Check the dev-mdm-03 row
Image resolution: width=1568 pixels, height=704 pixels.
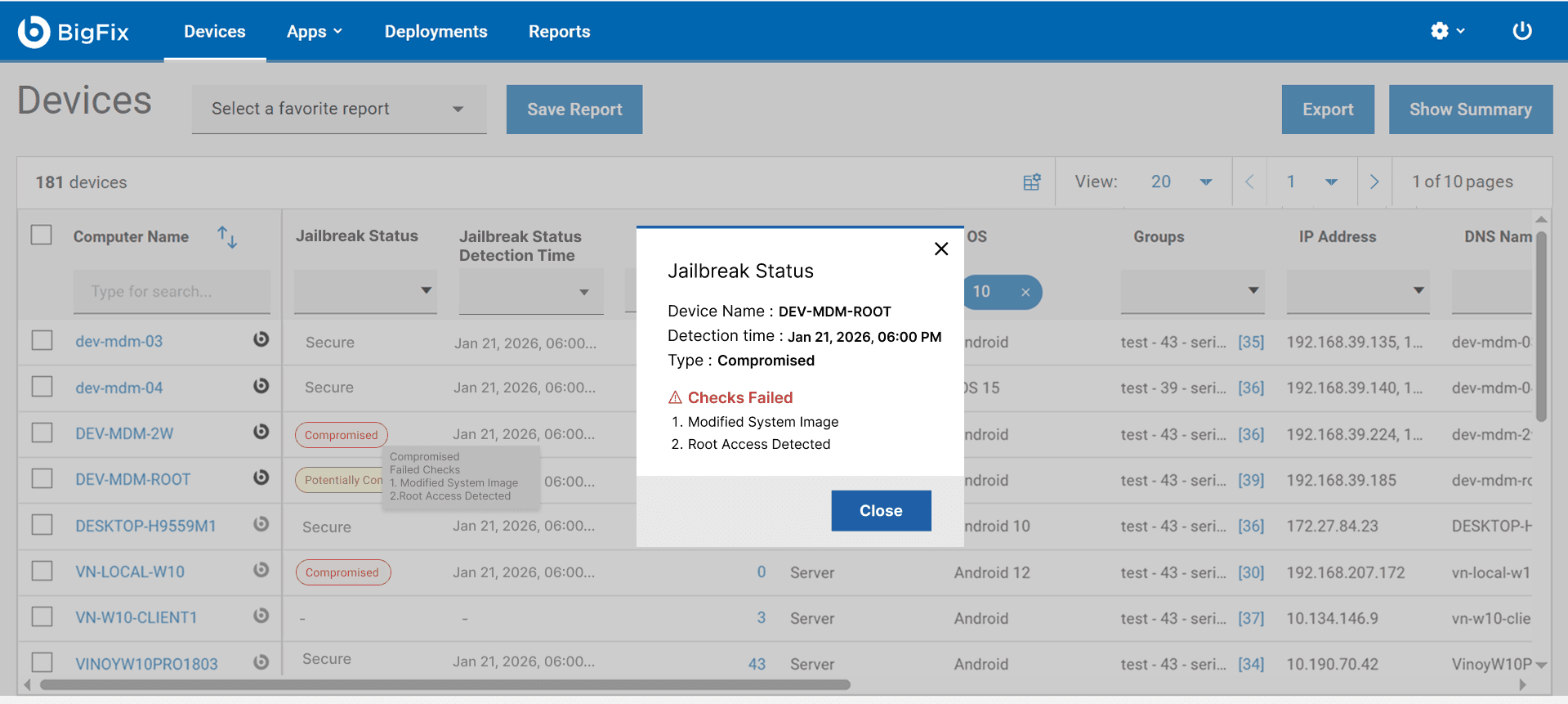(42, 340)
